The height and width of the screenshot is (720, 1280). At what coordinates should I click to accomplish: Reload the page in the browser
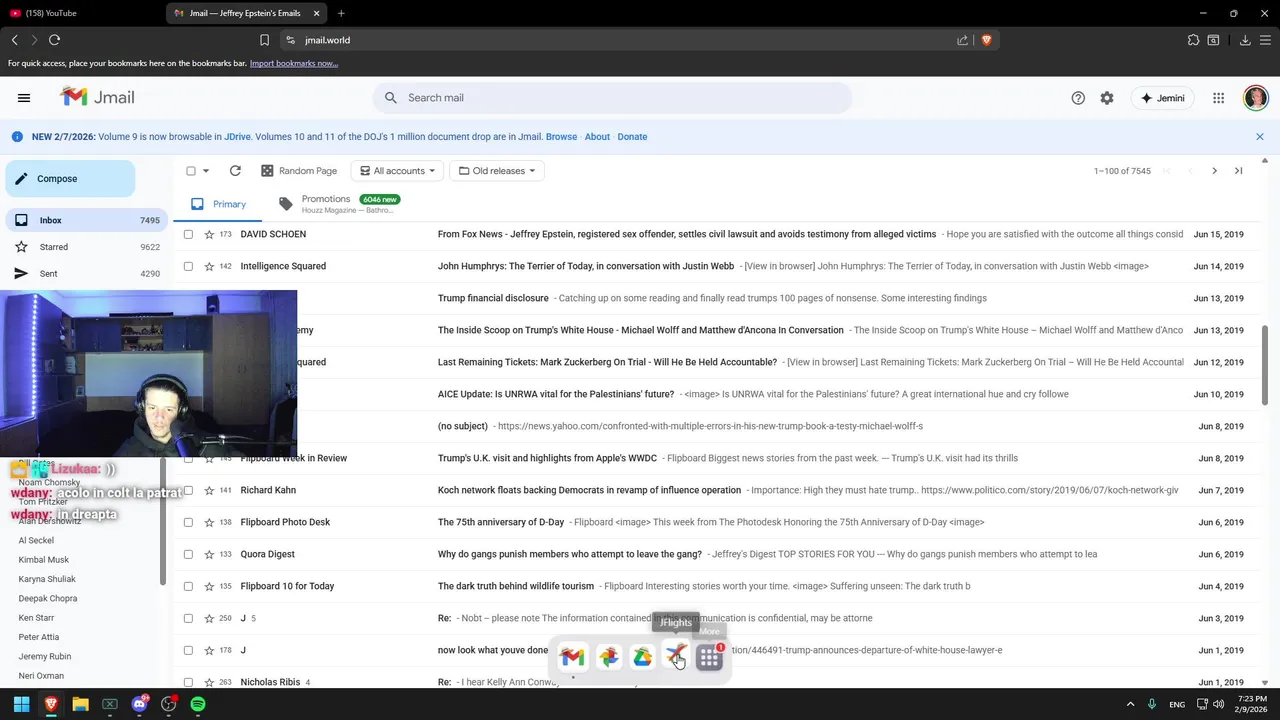point(54,40)
